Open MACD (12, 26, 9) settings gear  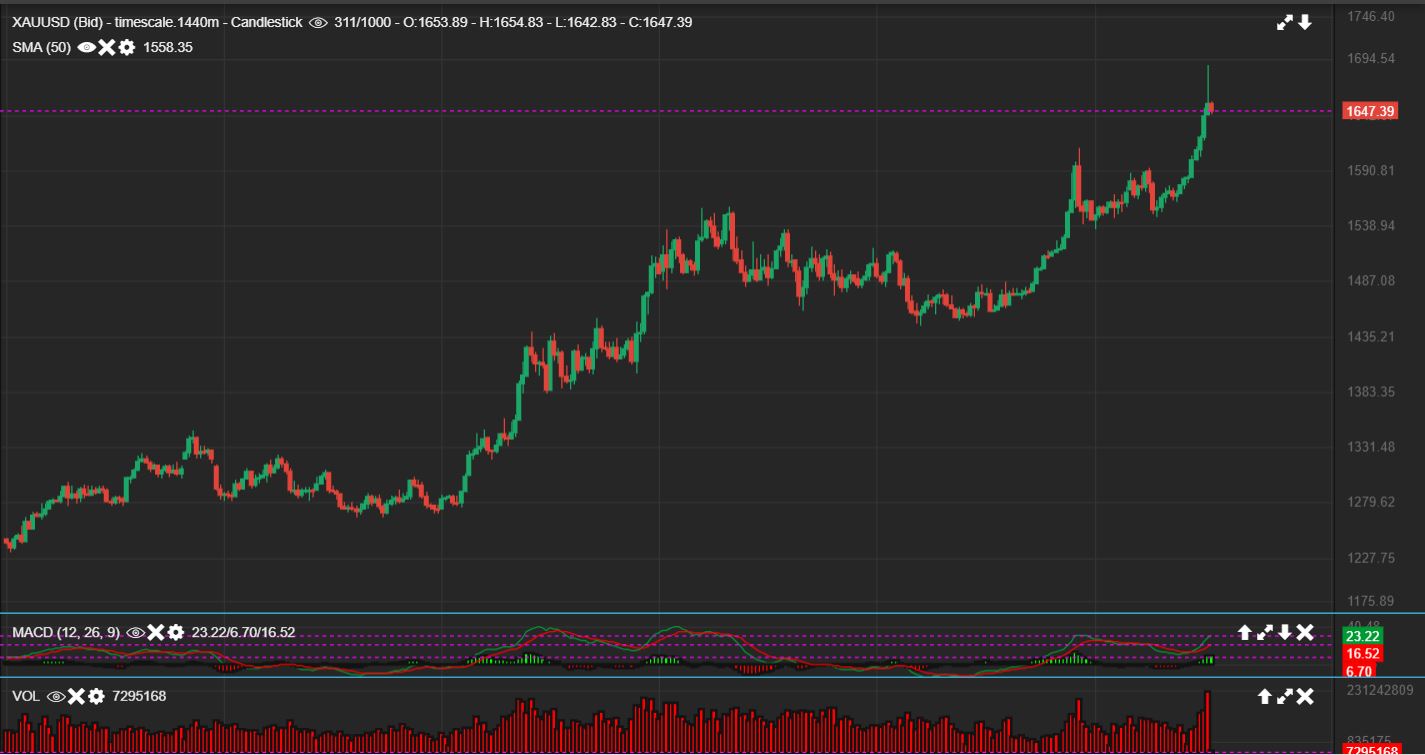176,632
